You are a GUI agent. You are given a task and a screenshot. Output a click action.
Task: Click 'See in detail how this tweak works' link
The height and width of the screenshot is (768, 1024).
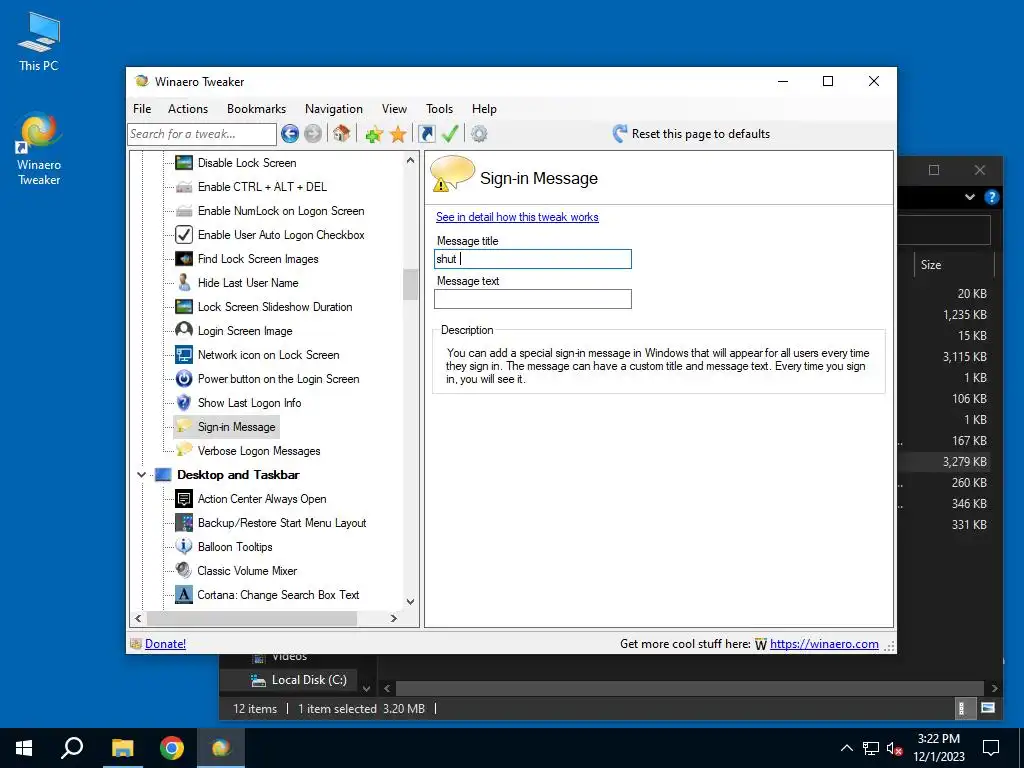tap(517, 217)
